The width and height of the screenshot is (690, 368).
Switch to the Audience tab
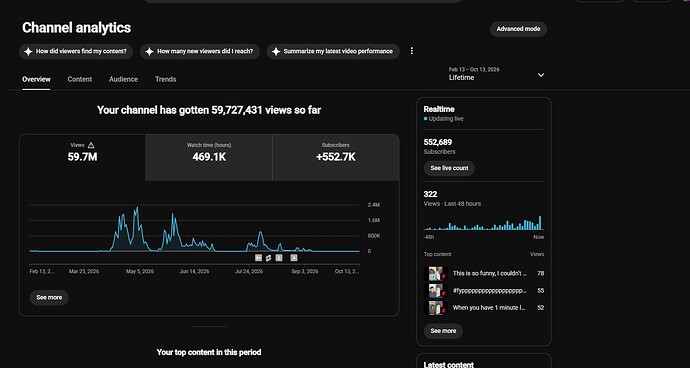pos(123,79)
